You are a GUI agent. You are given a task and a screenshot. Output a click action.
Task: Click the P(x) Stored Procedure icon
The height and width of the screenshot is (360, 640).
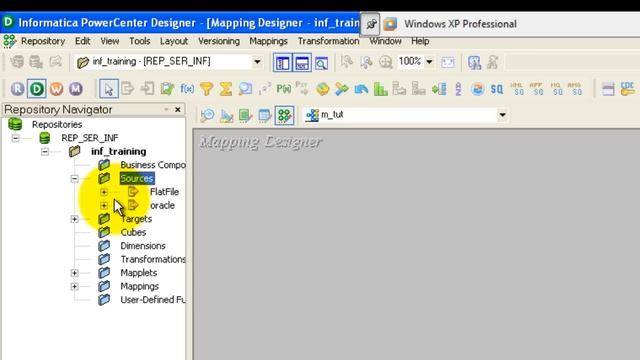click(x=283, y=89)
